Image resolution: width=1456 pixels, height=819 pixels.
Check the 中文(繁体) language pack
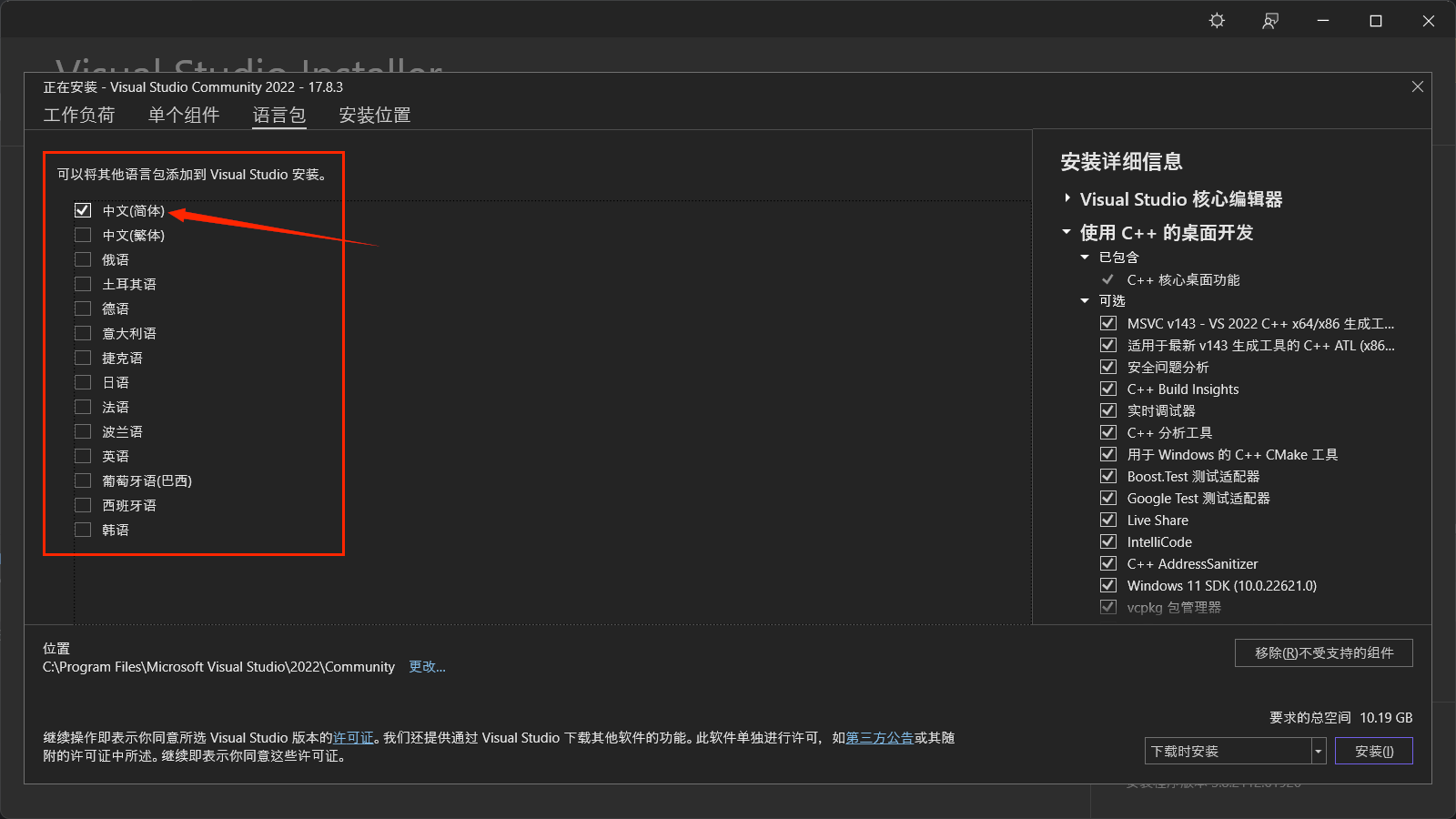click(83, 235)
